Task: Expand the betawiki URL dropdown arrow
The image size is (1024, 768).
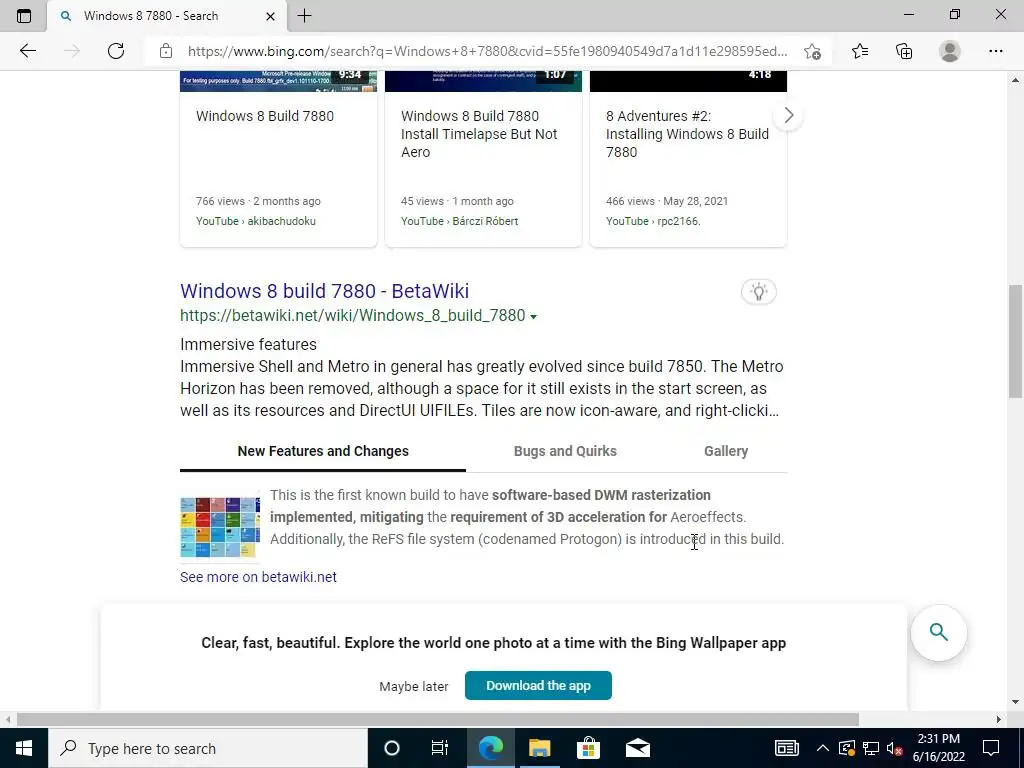Action: tap(534, 317)
